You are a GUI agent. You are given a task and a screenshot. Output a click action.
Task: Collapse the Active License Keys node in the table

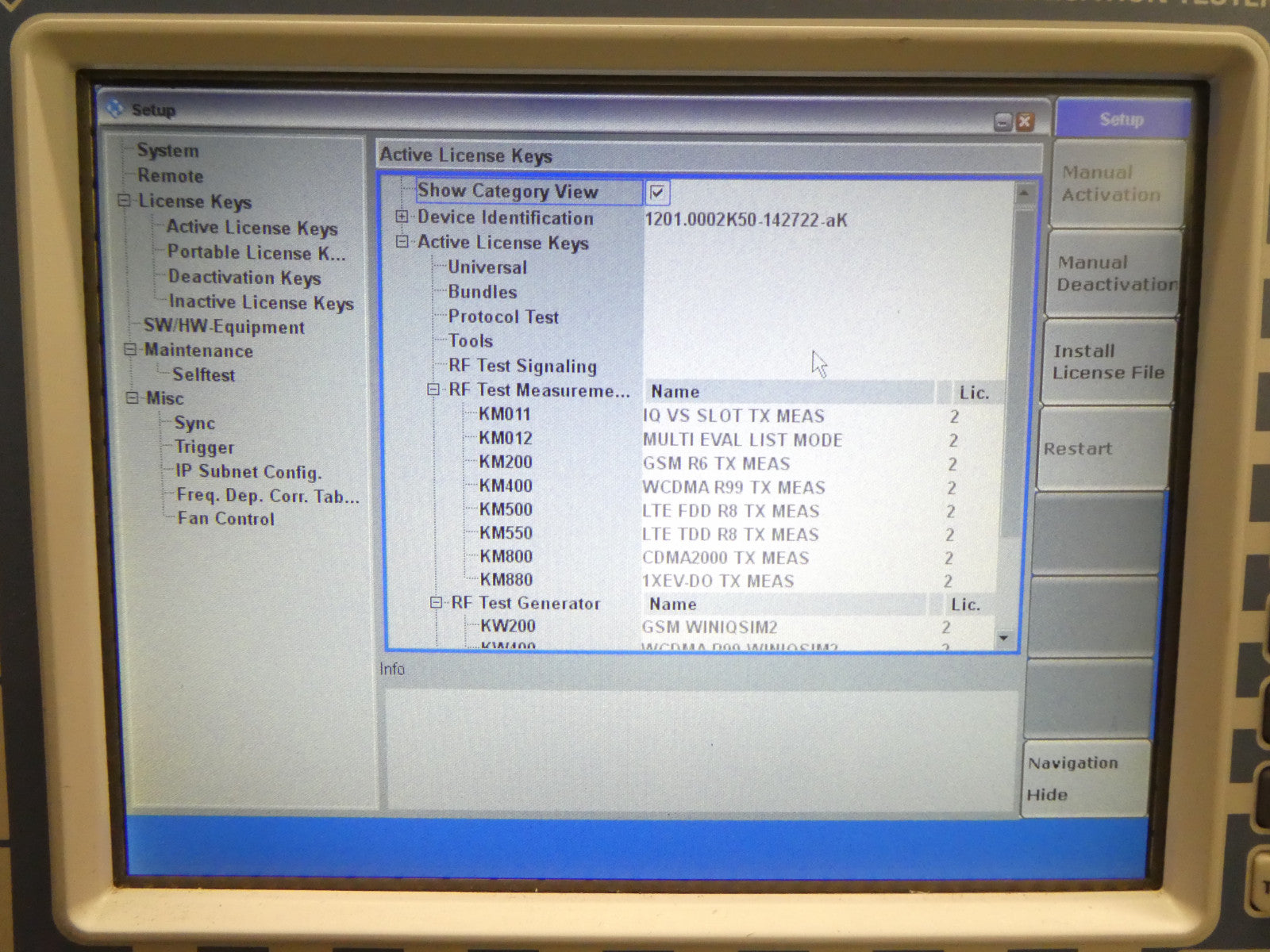tap(402, 242)
